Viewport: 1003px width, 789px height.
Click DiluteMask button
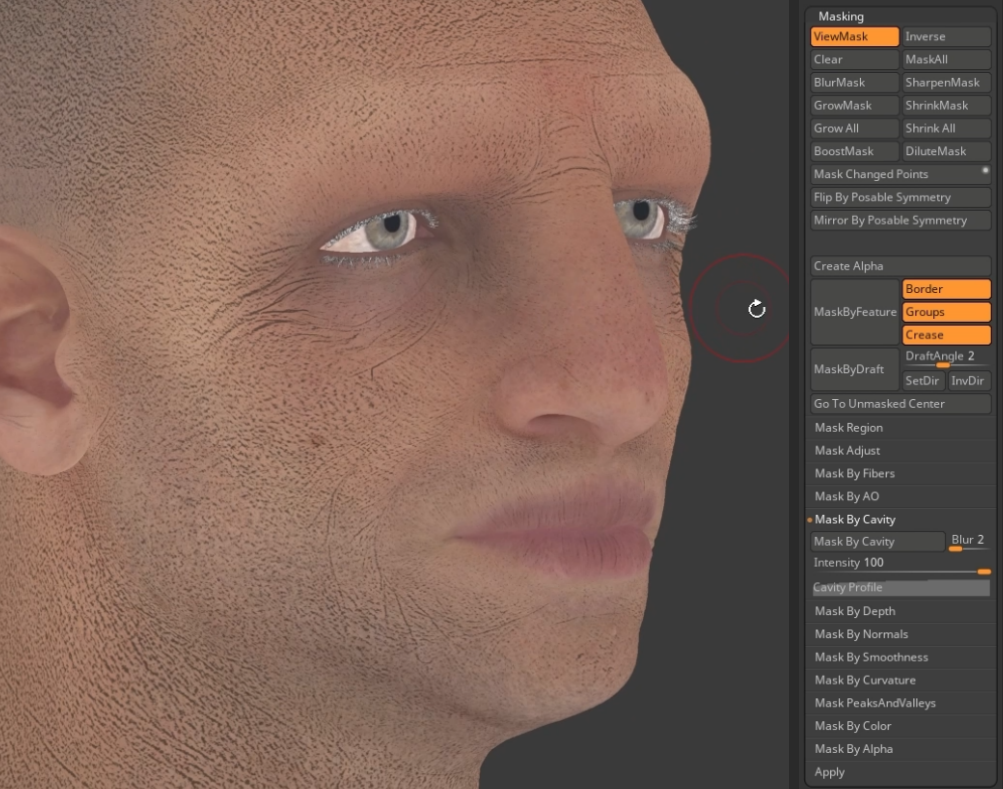click(x=946, y=152)
